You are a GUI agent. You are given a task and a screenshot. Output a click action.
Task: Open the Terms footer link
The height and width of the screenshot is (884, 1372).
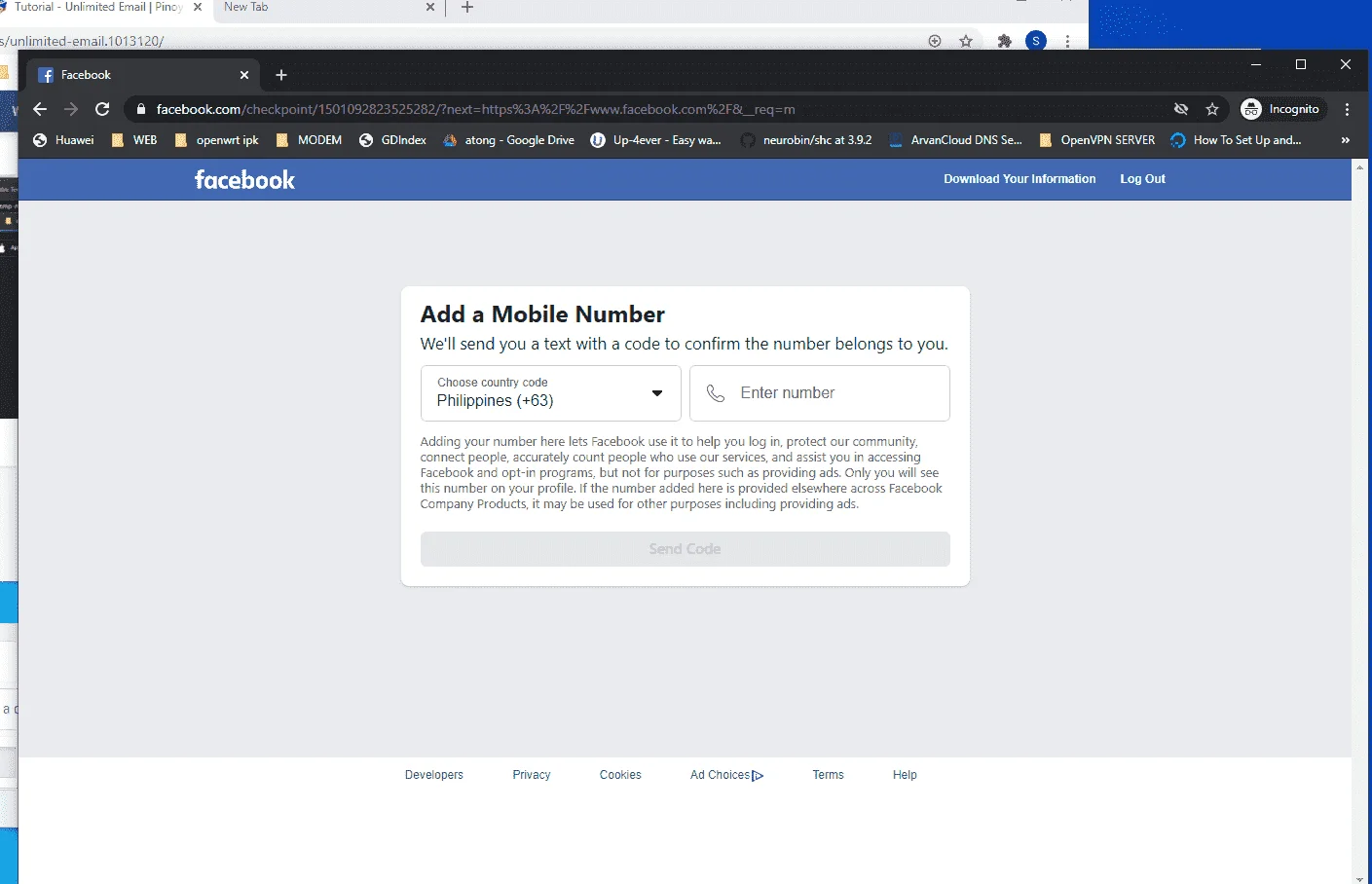[x=828, y=775]
